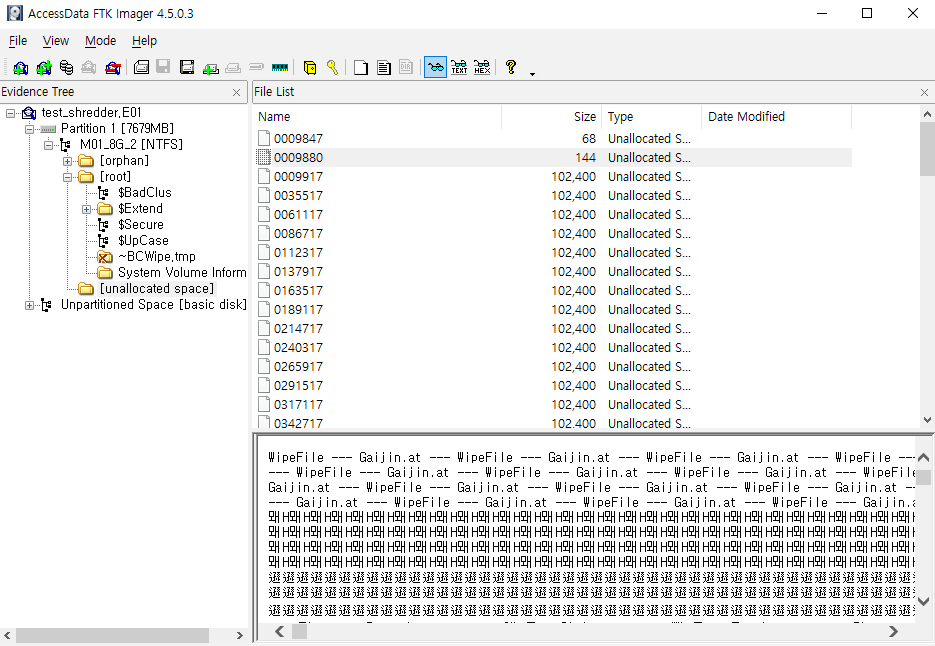This screenshot has height=646, width=935.
Task: Click the Create Disk Image icon
Action: click(141, 67)
